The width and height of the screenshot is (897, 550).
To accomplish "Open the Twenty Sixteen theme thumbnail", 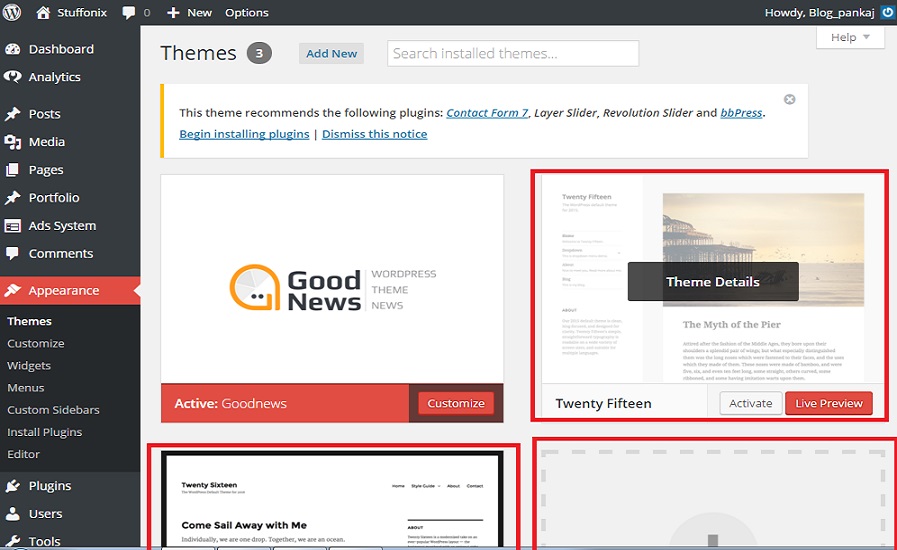I will click(x=332, y=499).
